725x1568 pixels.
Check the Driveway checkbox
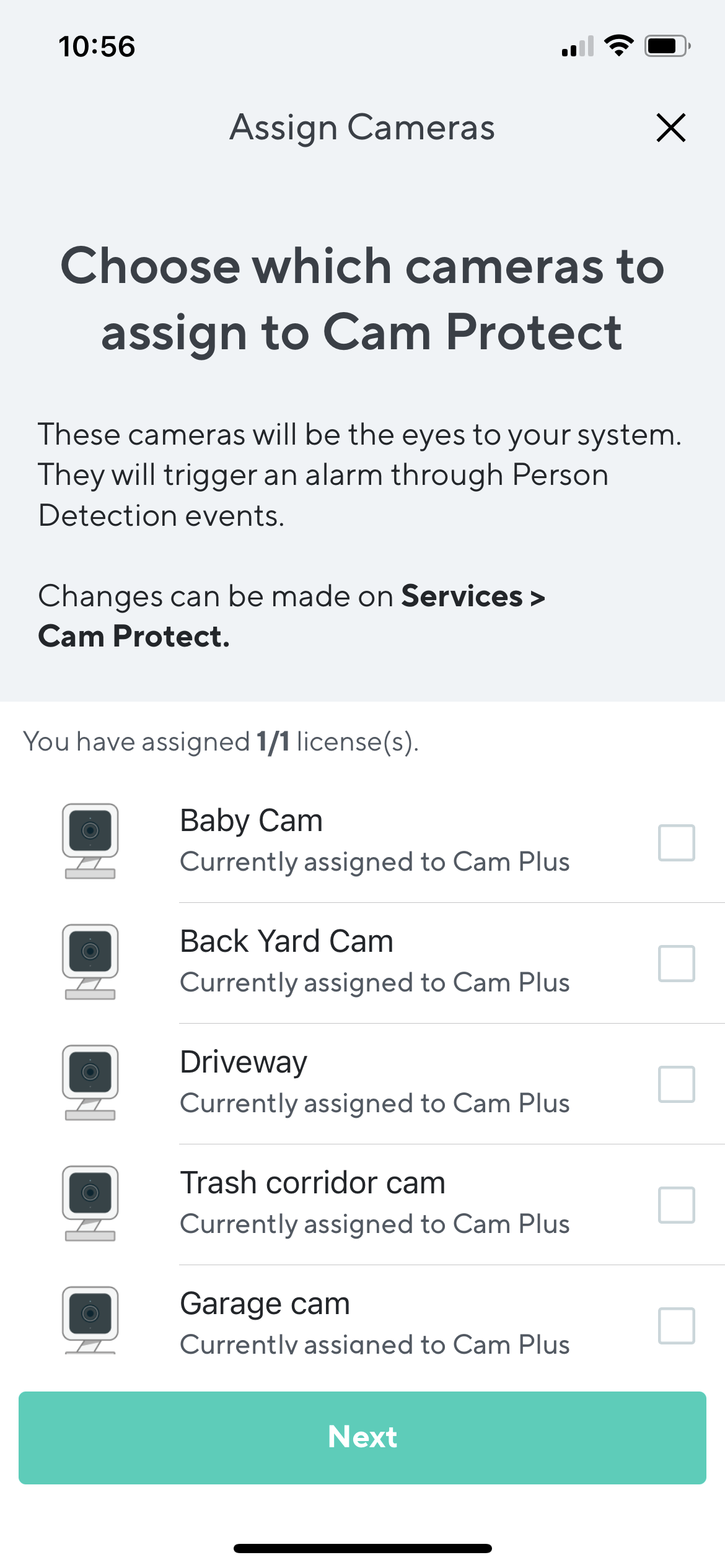(x=676, y=1084)
